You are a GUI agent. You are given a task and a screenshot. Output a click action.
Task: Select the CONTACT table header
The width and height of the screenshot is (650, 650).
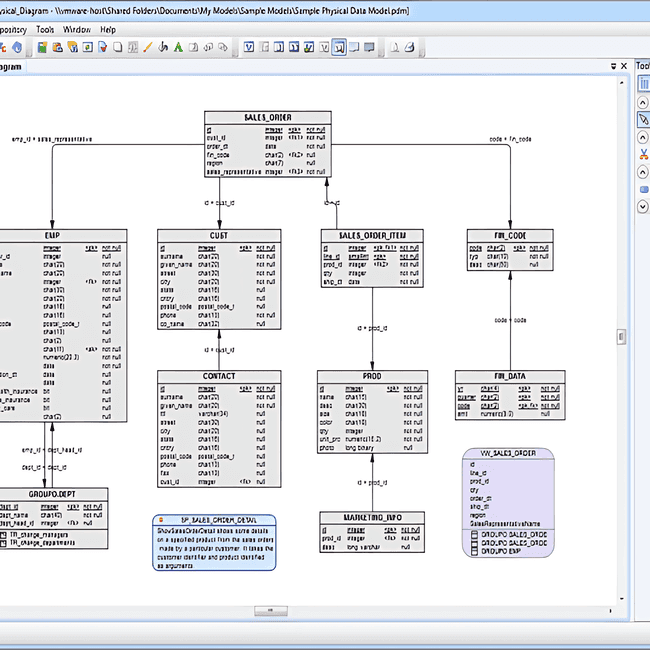click(219, 376)
